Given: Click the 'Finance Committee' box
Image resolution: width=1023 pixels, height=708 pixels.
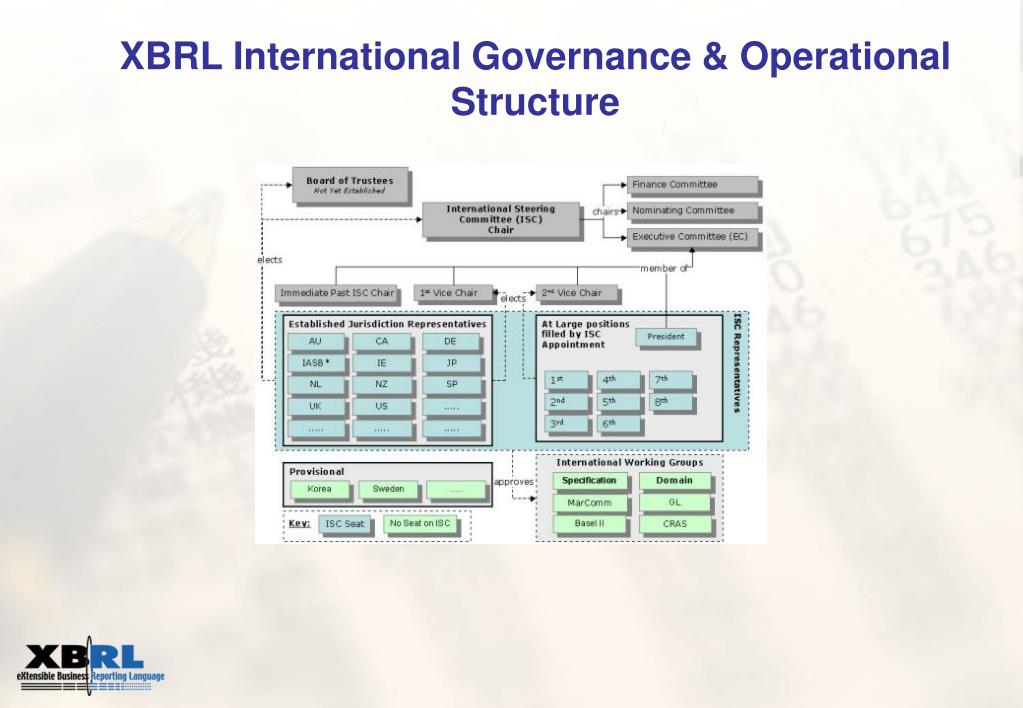Looking at the screenshot, I should coord(692,185).
